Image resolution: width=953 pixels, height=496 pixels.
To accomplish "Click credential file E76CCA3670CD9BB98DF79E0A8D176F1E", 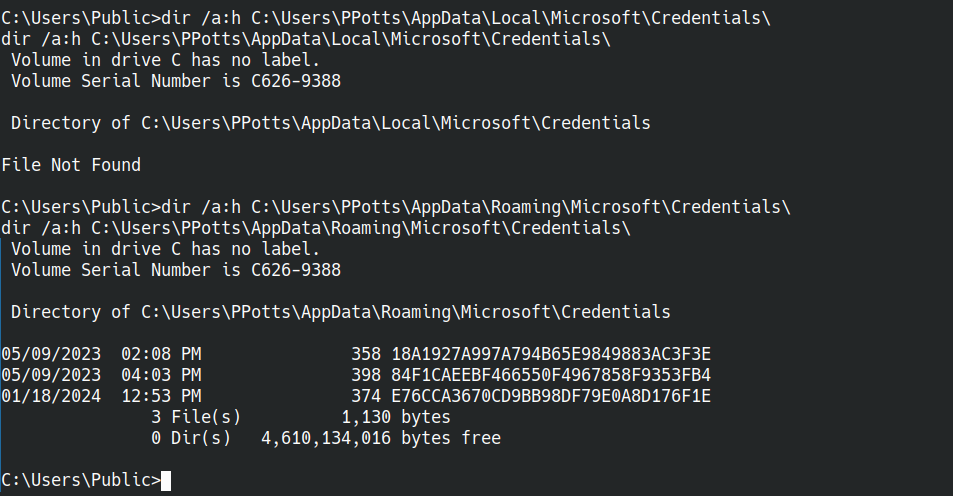I will 551,396.
